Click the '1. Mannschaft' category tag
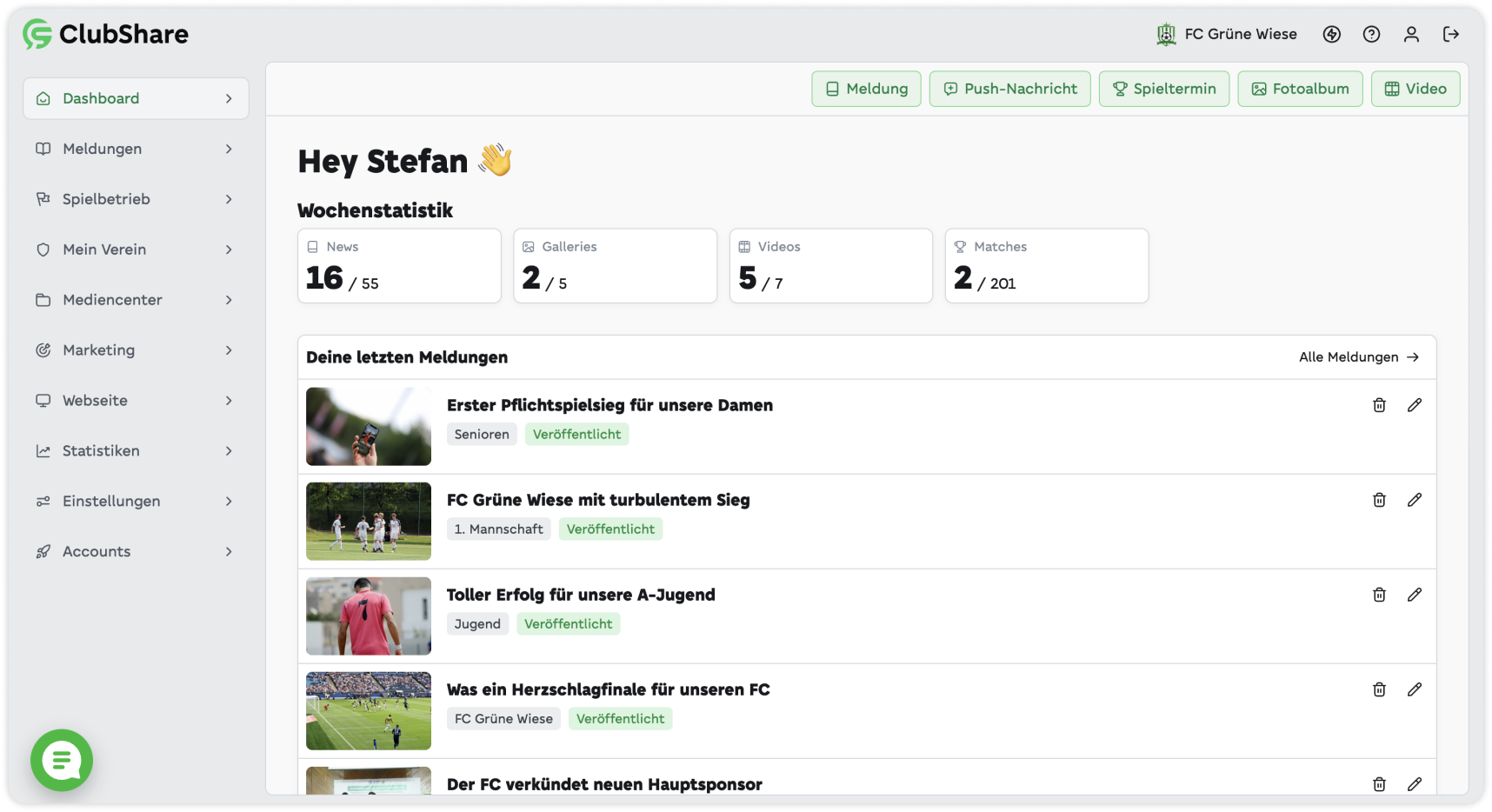Viewport: 1492px width, 812px height. pos(498,529)
